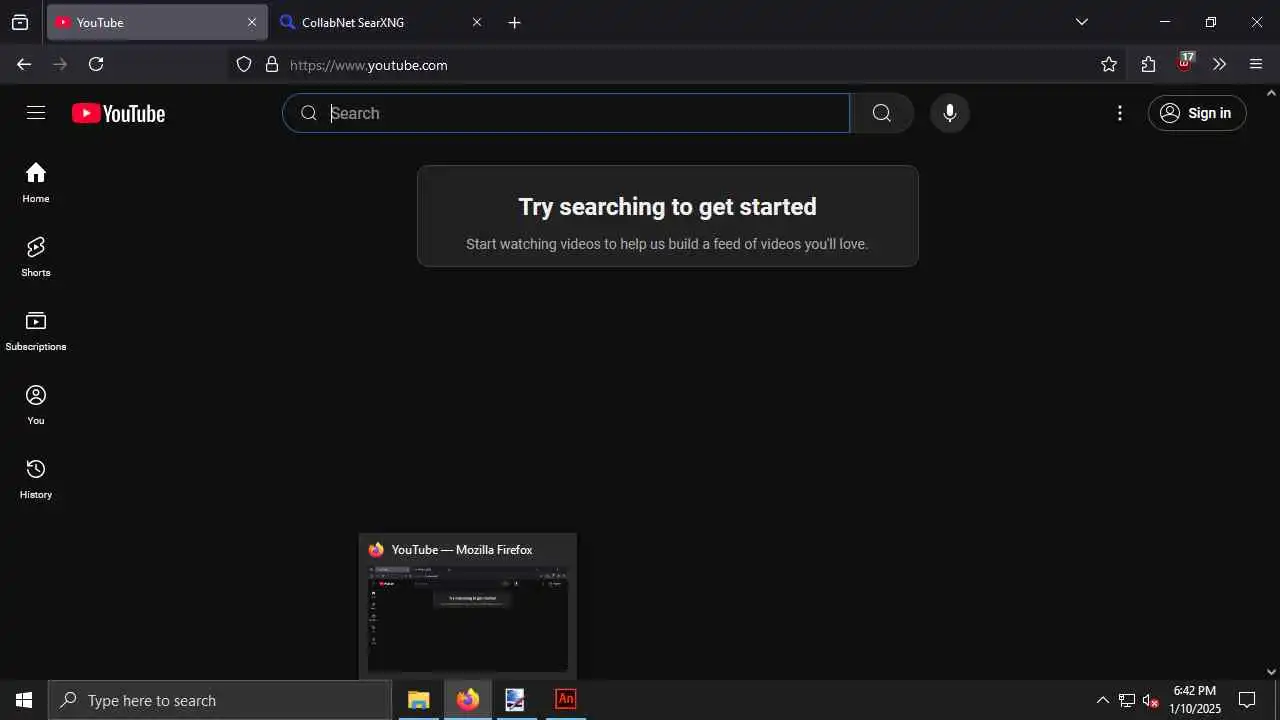List all tabs dropdown arrow
The width and height of the screenshot is (1280, 720).
point(1082,22)
